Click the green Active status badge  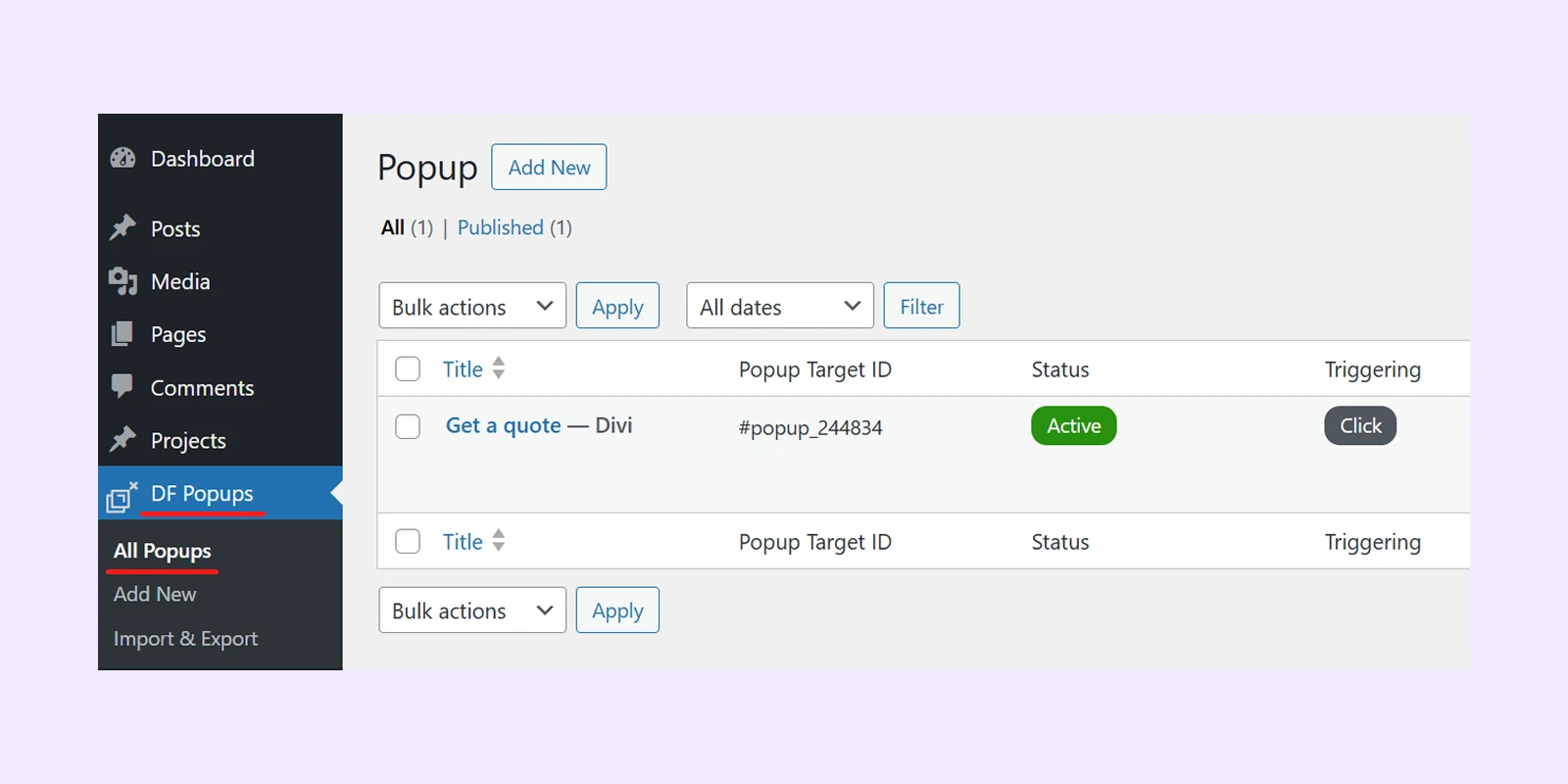click(x=1073, y=425)
